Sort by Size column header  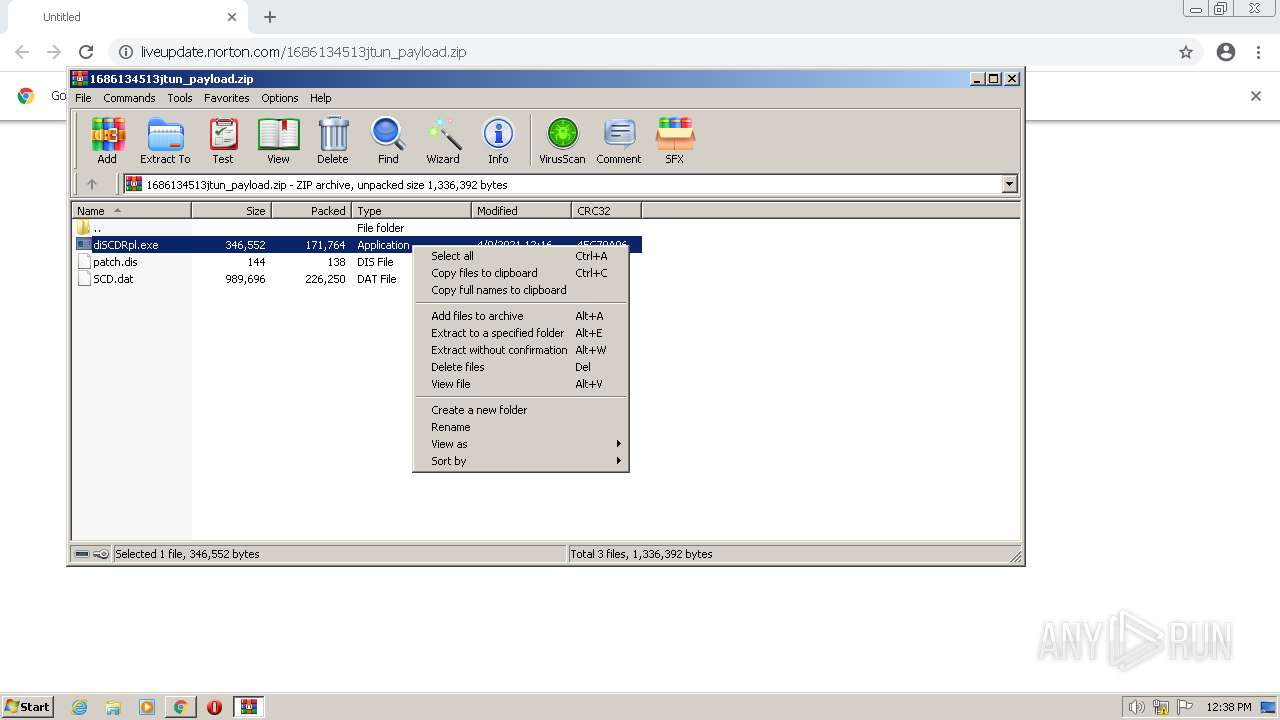click(x=232, y=211)
